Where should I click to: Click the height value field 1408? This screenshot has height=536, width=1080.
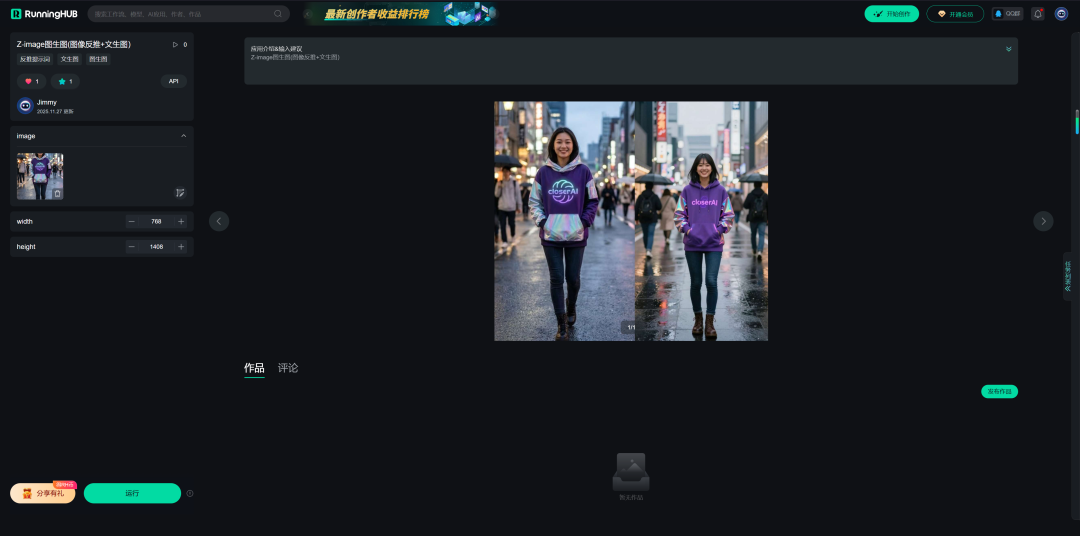156,247
